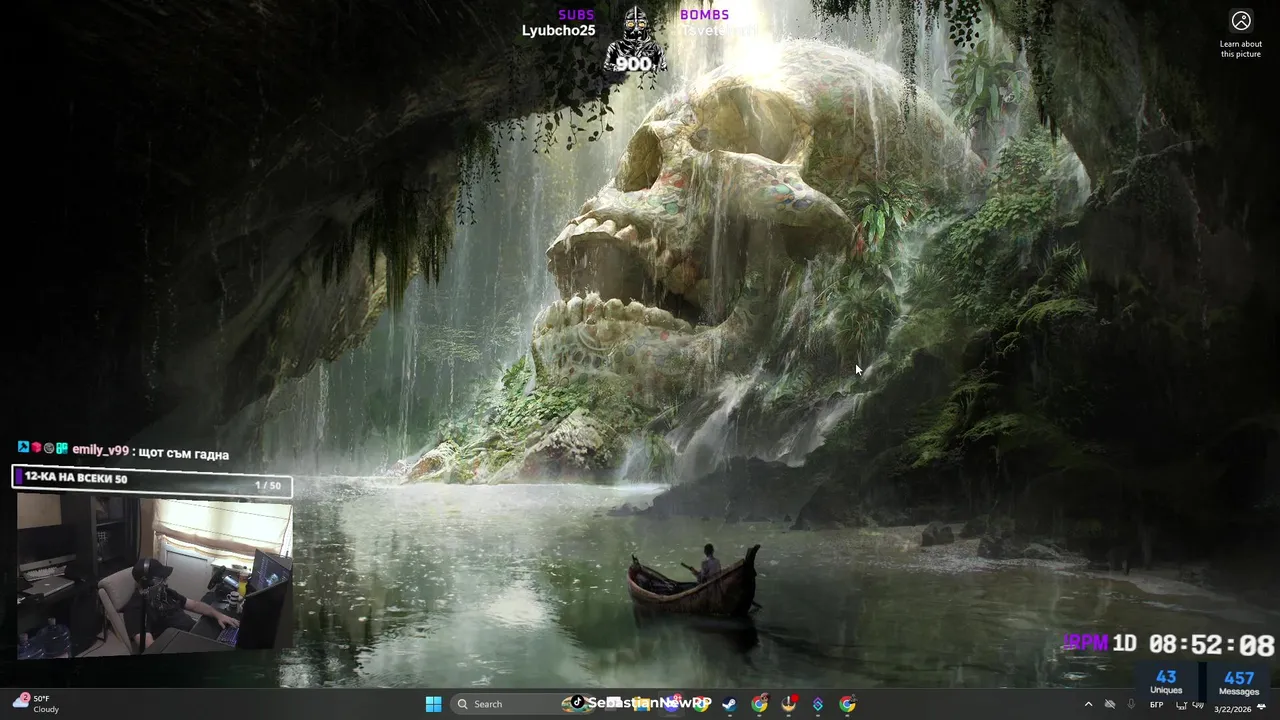Screen dimensions: 1280x720
Task: Click the Lyubcho25 subscriber name
Action: (x=558, y=31)
